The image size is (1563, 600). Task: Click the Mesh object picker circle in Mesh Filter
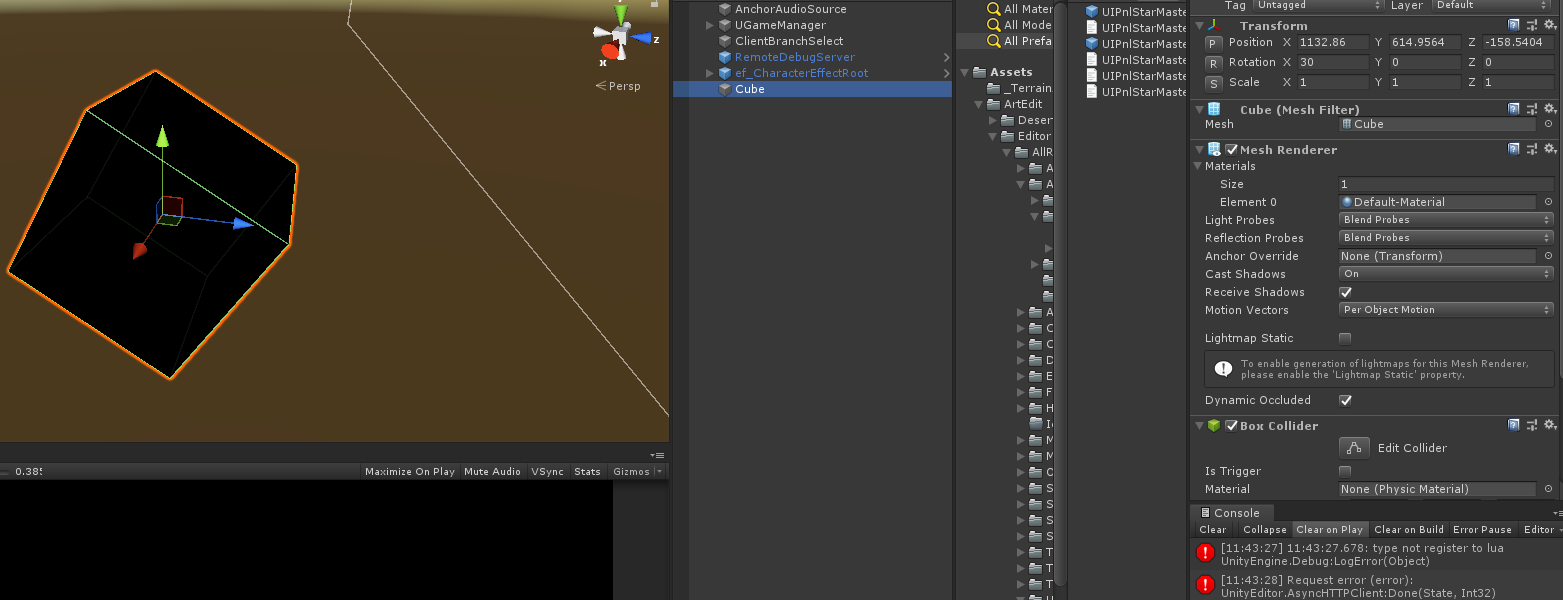coord(1549,124)
